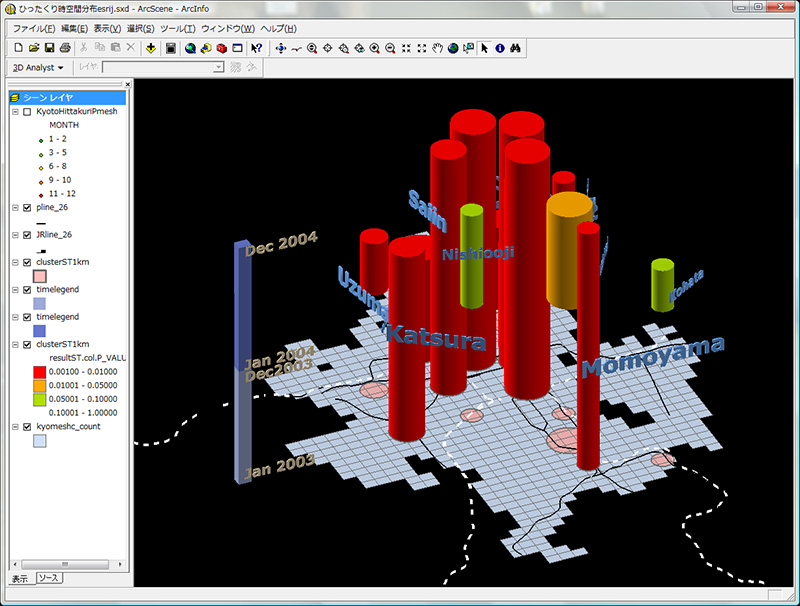Image resolution: width=800 pixels, height=606 pixels.
Task: Open the ファイル(F) menu
Action: (x=35, y=28)
